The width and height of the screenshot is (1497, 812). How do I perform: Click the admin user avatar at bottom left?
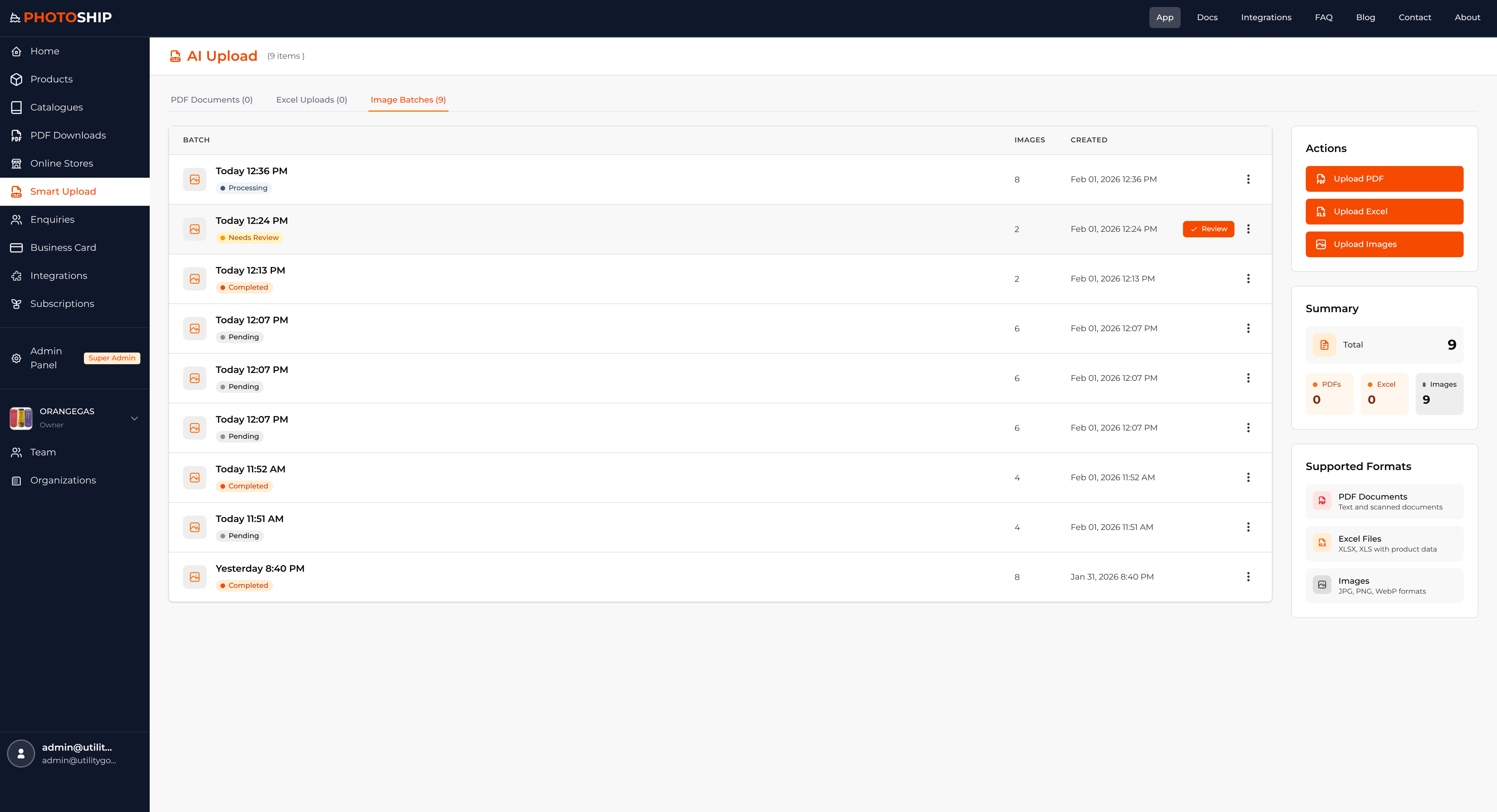point(20,753)
